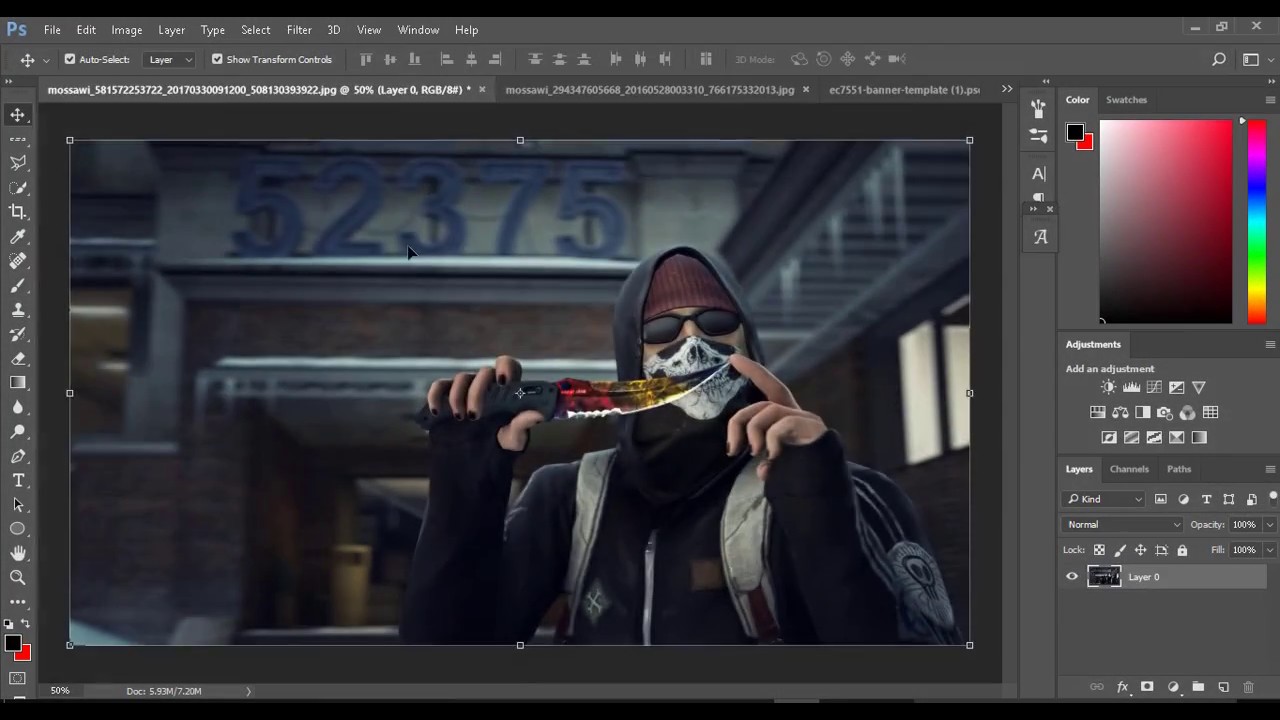This screenshot has height=720, width=1280.
Task: Add a Curves adjustment
Action: [x=1154, y=387]
